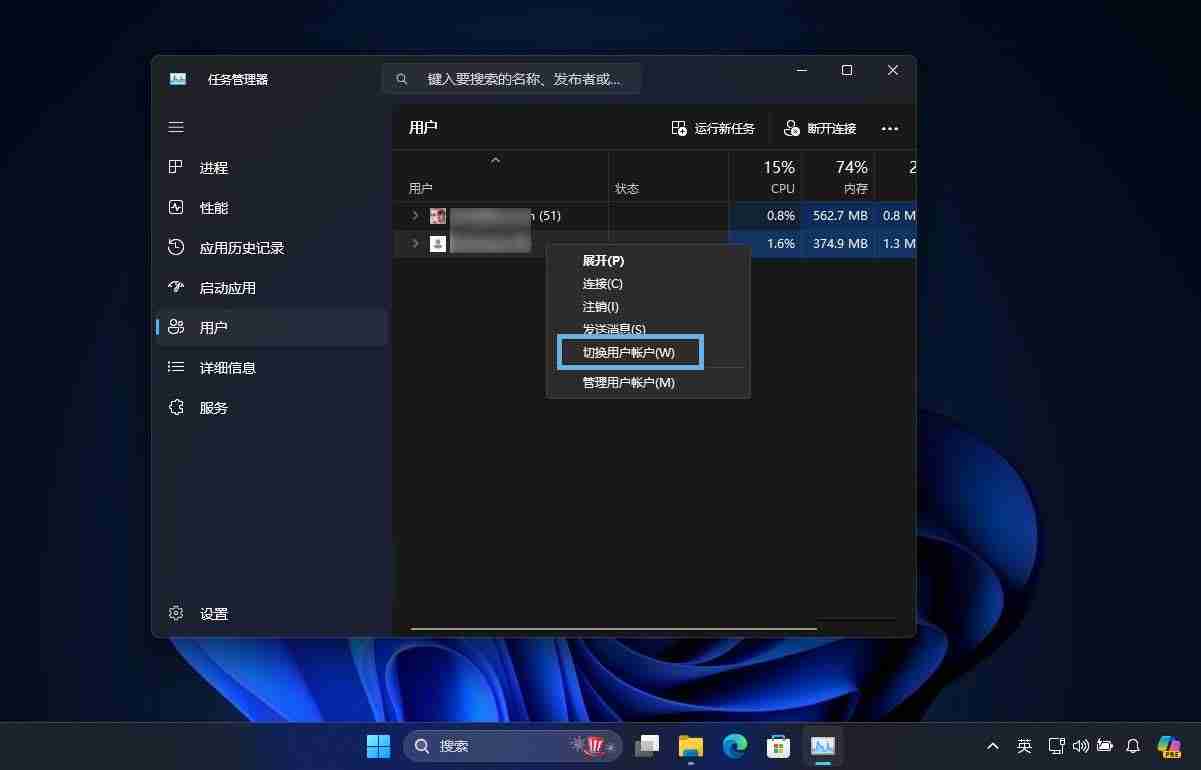Open the ... overflow menu
Screen dimensions: 1201x770
pos(889,128)
